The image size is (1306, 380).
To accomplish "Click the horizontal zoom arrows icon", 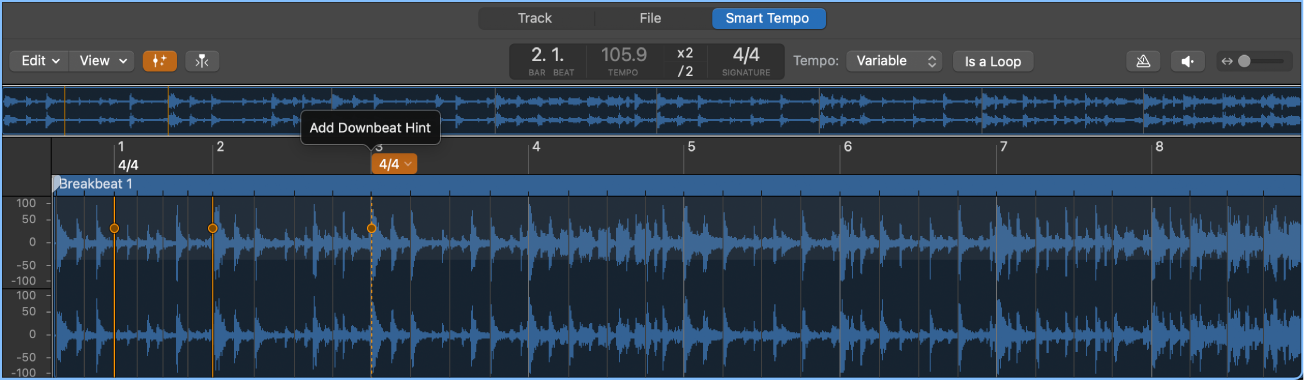I will click(1227, 61).
